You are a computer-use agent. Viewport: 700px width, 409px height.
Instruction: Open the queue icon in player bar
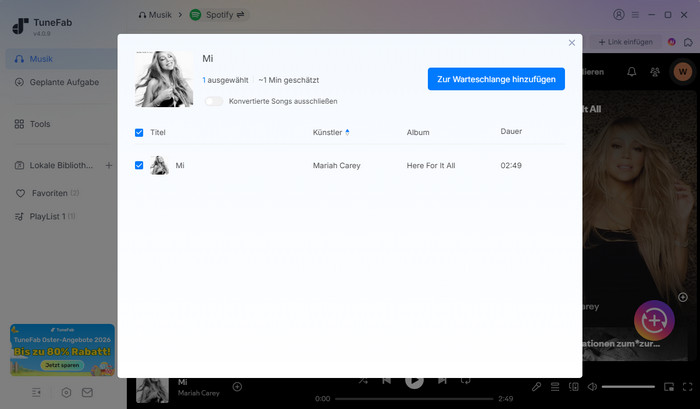[x=555, y=386]
